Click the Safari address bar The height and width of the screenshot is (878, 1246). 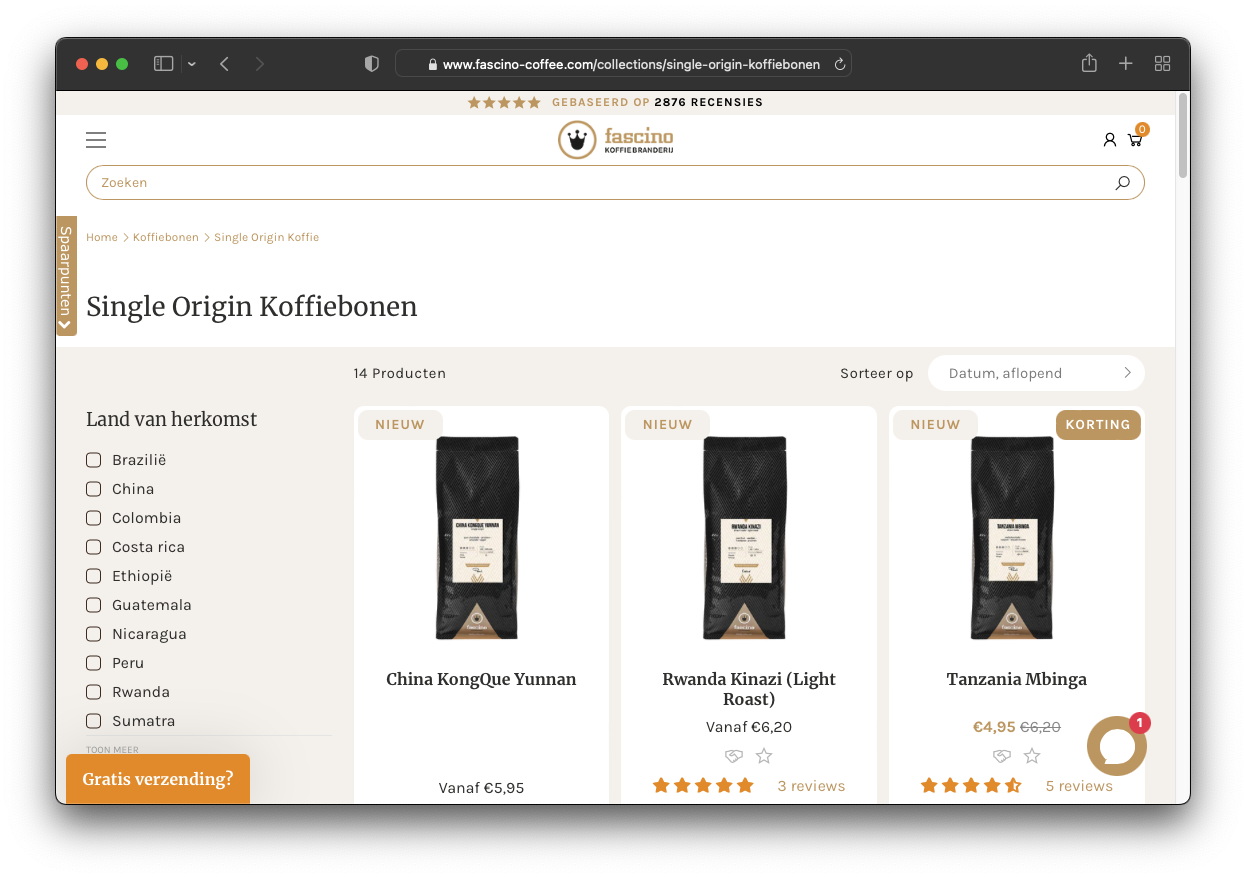(624, 64)
